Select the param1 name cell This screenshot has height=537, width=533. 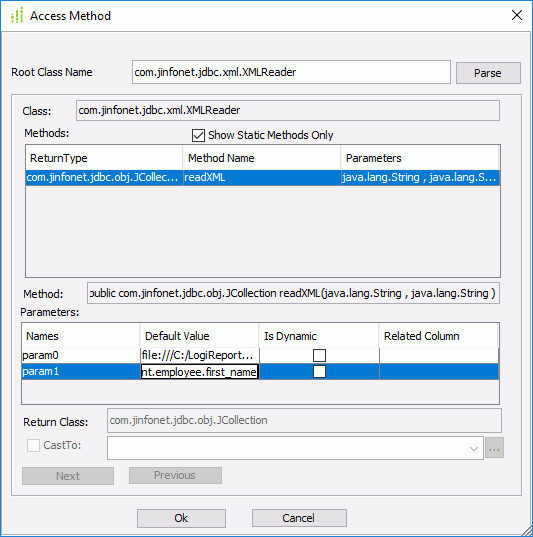click(x=81, y=372)
